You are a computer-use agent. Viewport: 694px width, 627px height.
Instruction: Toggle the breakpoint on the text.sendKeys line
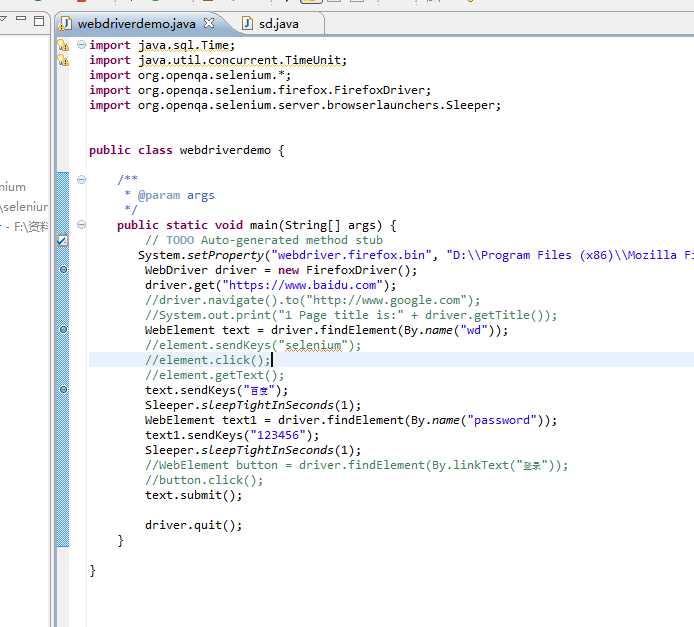tap(63, 390)
